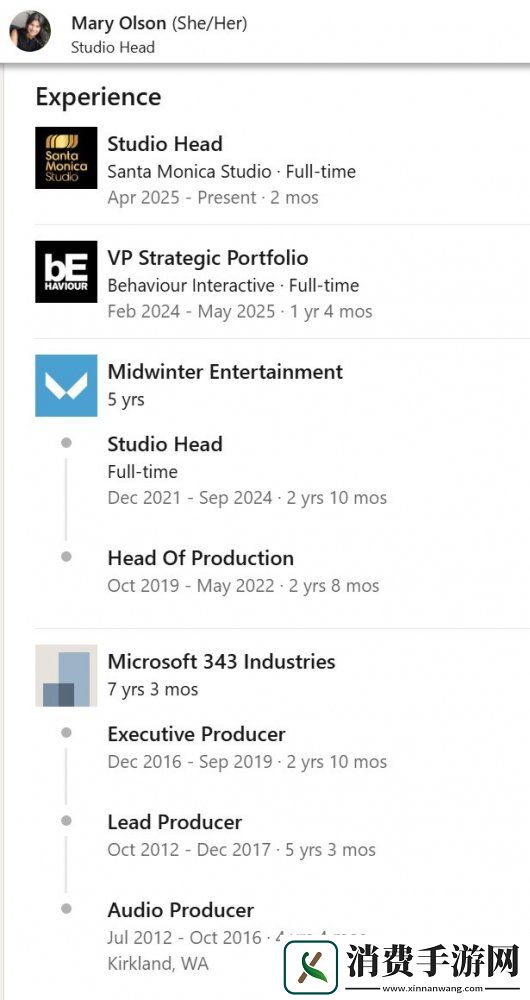Viewport: 530px width, 1000px height.
Task: Open the Studio Head job at Santa Monica
Action: click(x=165, y=143)
